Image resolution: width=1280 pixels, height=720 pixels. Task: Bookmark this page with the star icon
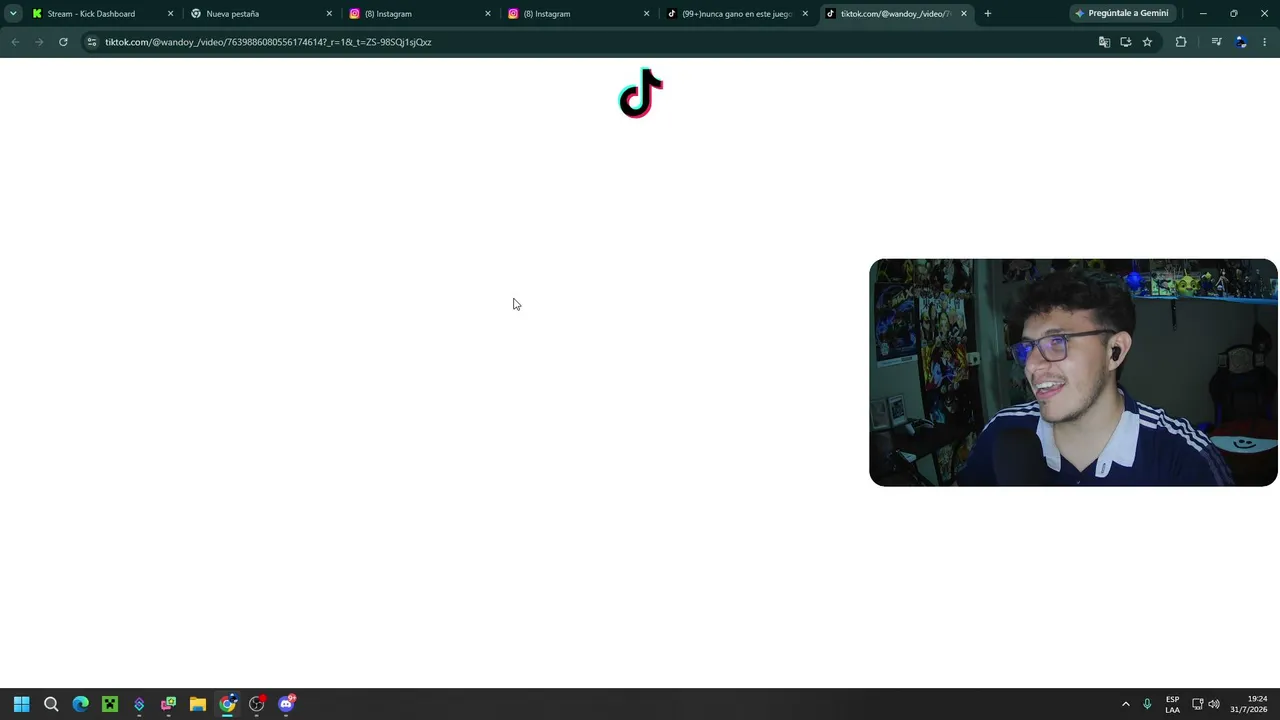[1147, 42]
